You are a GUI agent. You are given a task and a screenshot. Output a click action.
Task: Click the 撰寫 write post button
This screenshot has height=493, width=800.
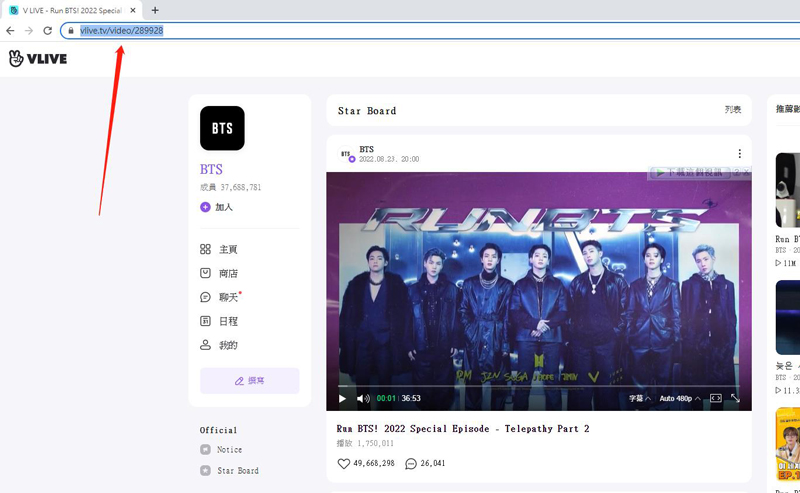point(249,381)
